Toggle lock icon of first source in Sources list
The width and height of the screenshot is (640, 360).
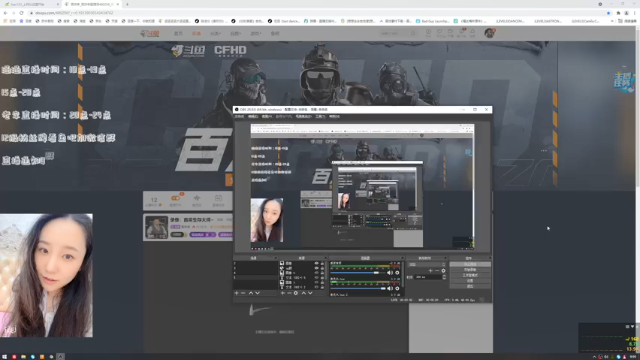coord(322,264)
